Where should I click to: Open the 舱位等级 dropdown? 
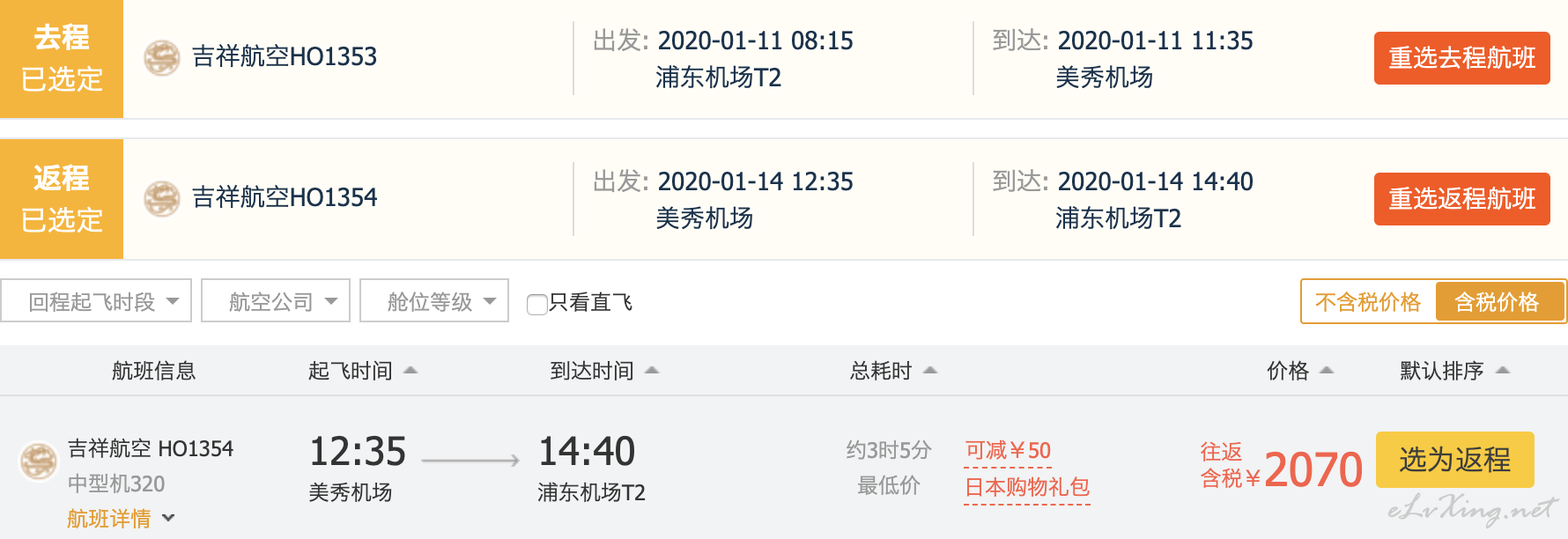coord(434,301)
